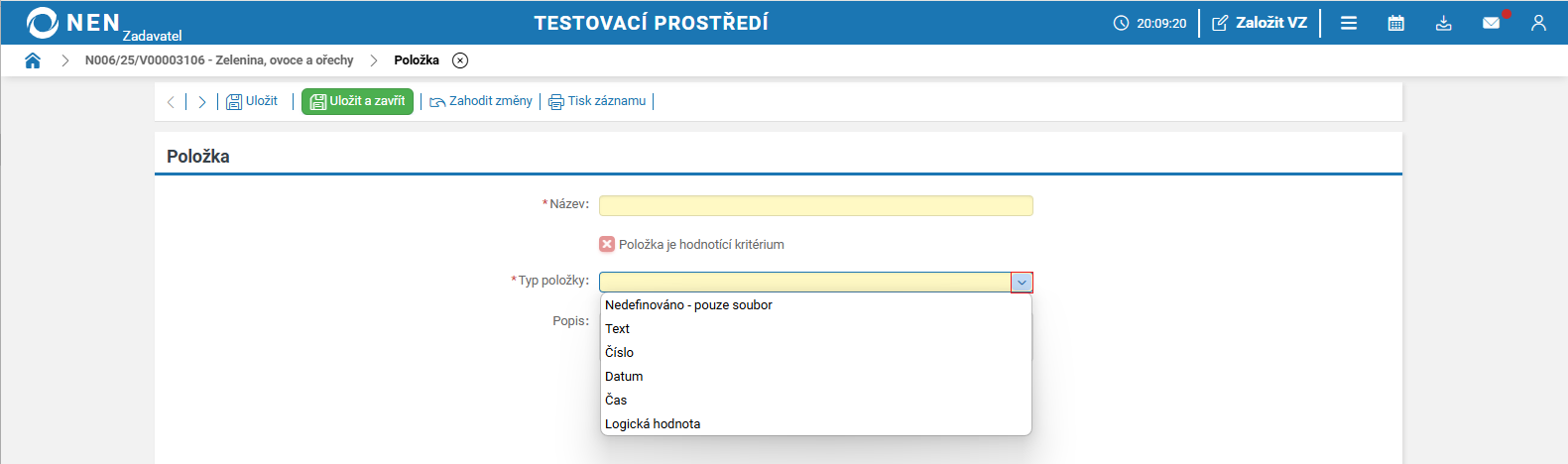Click the 'Uložit a zavřít' button

[x=357, y=101]
